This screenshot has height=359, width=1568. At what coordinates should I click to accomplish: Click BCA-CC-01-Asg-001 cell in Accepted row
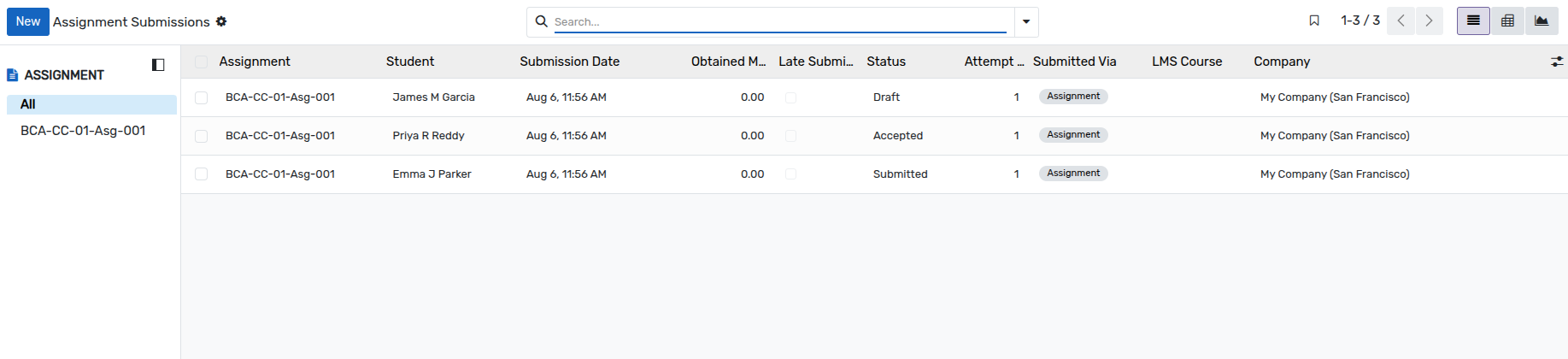click(x=280, y=136)
